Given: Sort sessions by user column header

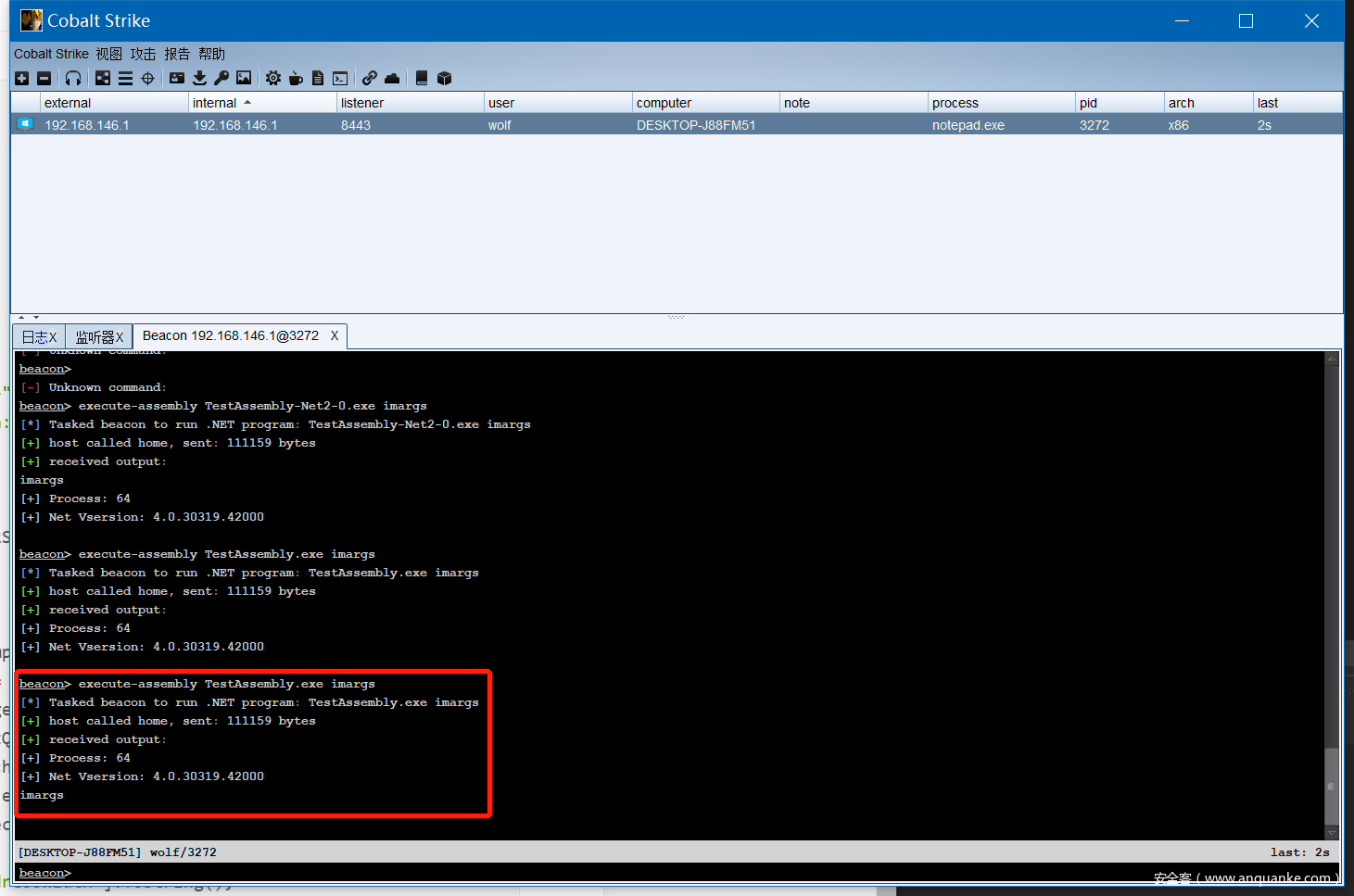Looking at the screenshot, I should 558,103.
